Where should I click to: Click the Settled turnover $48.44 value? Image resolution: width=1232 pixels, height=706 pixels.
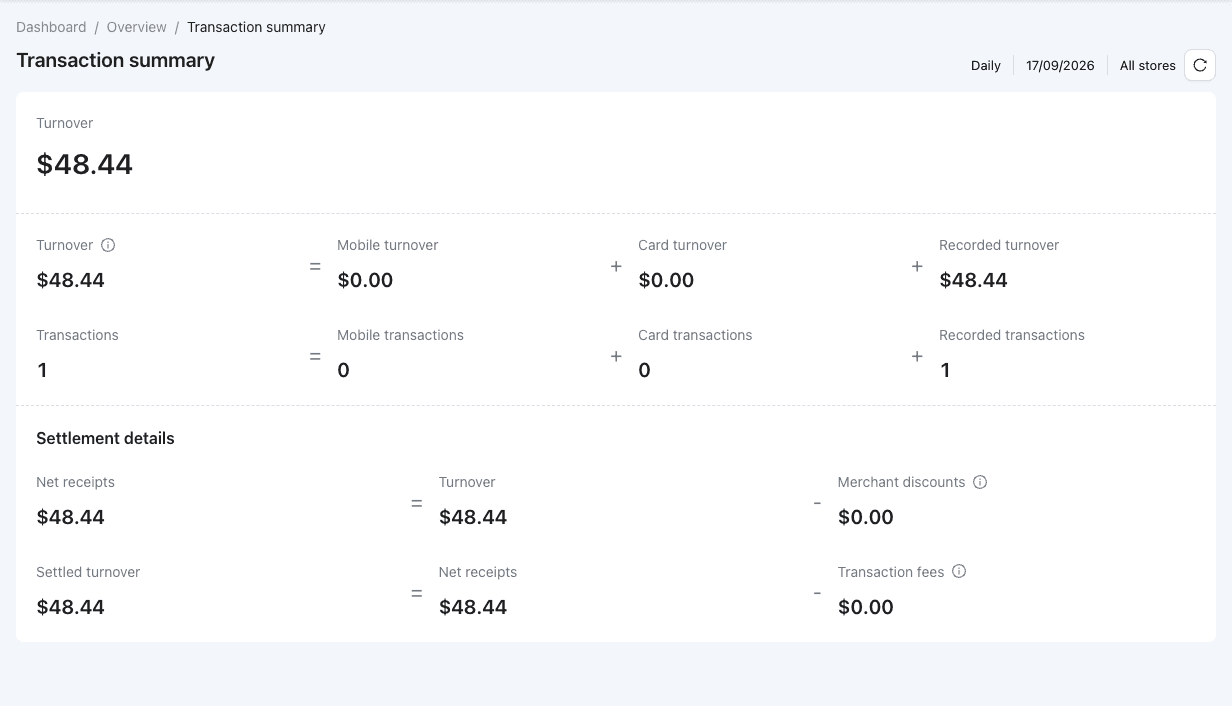coord(71,607)
